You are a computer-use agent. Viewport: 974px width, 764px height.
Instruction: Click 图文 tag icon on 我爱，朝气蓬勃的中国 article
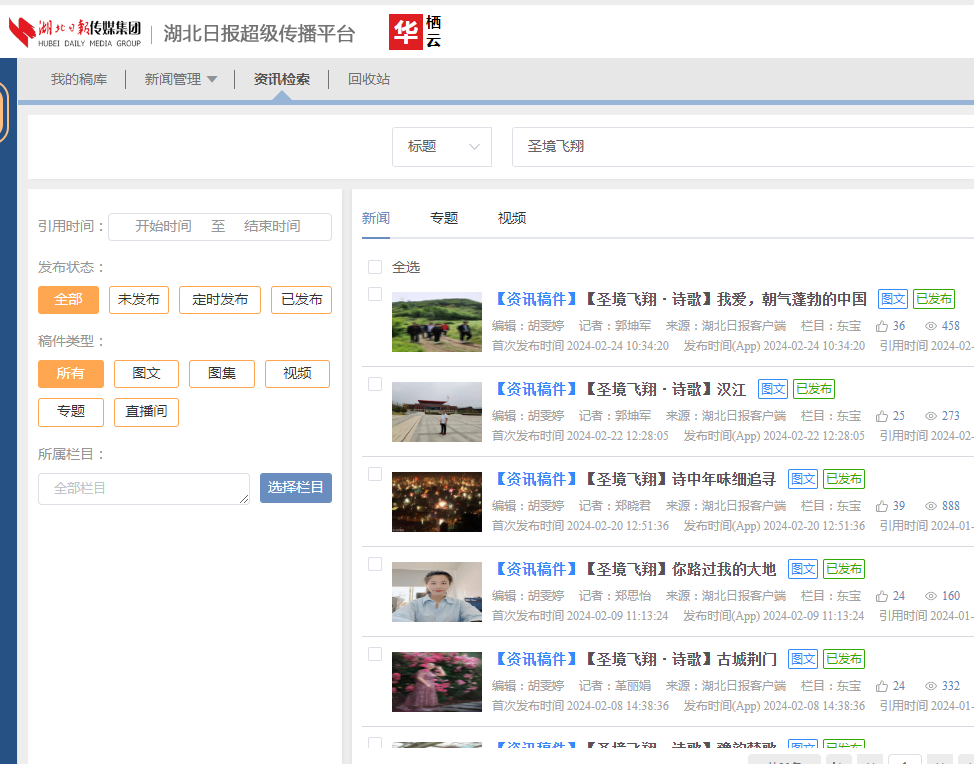click(x=893, y=299)
